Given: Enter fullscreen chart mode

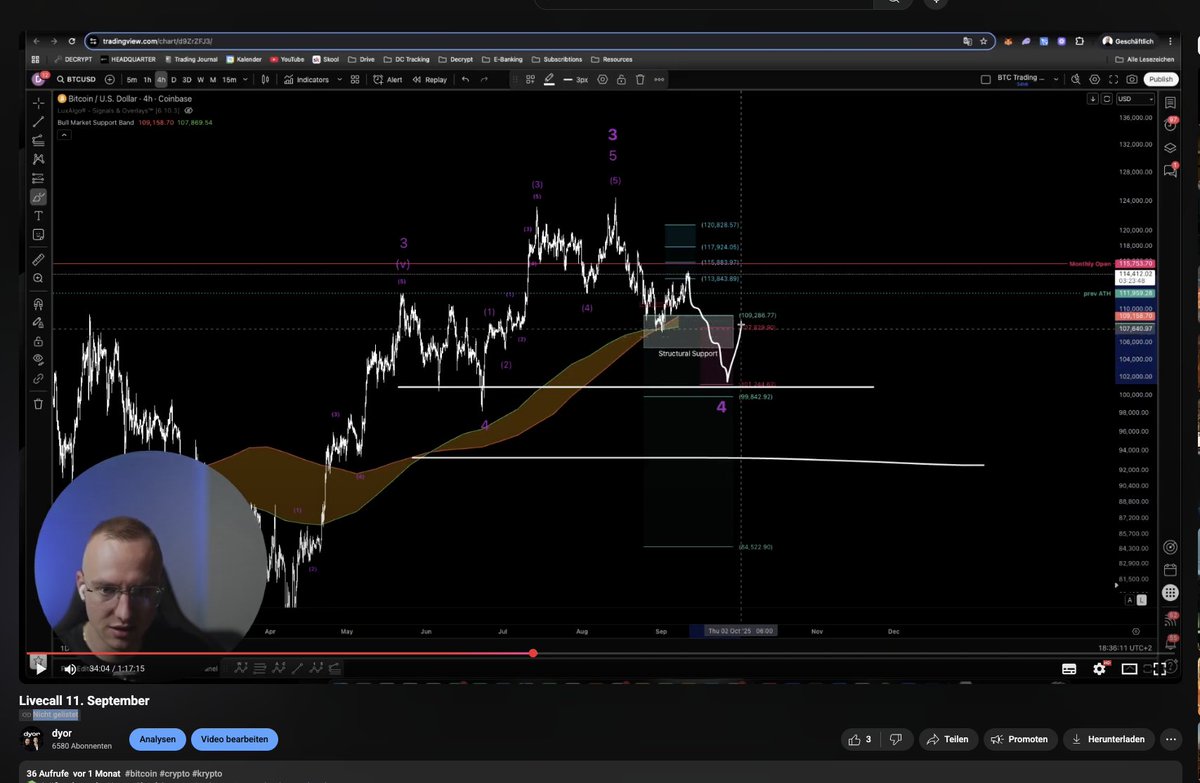Looking at the screenshot, I should pos(1112,79).
